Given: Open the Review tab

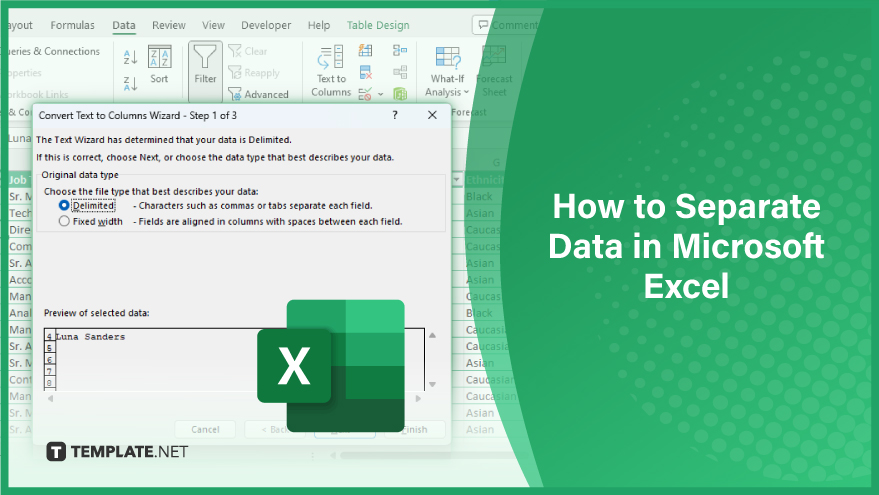Looking at the screenshot, I should click(169, 25).
